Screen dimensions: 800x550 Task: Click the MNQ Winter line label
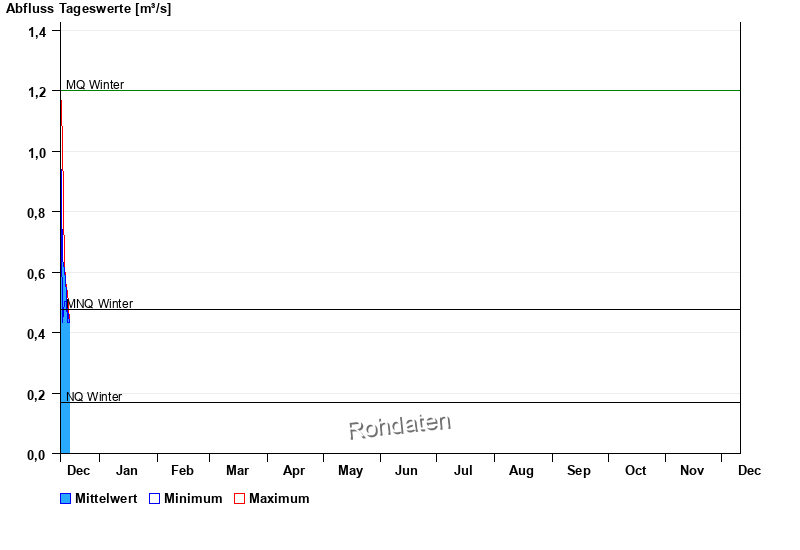point(99,304)
